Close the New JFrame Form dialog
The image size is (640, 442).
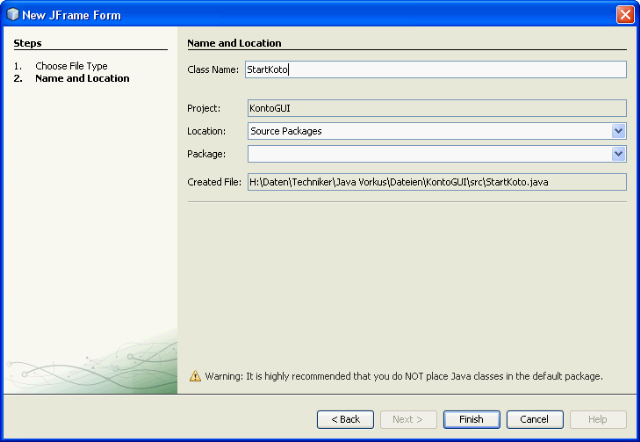(624, 13)
